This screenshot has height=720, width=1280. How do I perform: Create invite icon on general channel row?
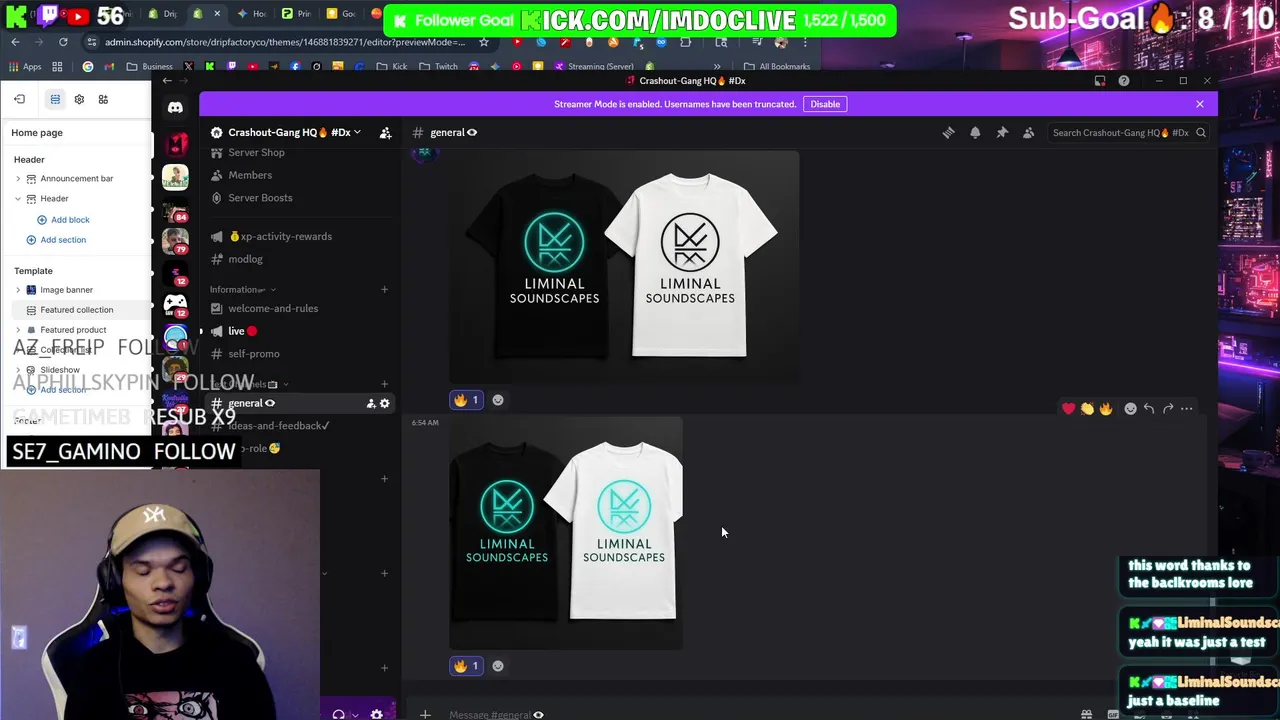(x=371, y=403)
